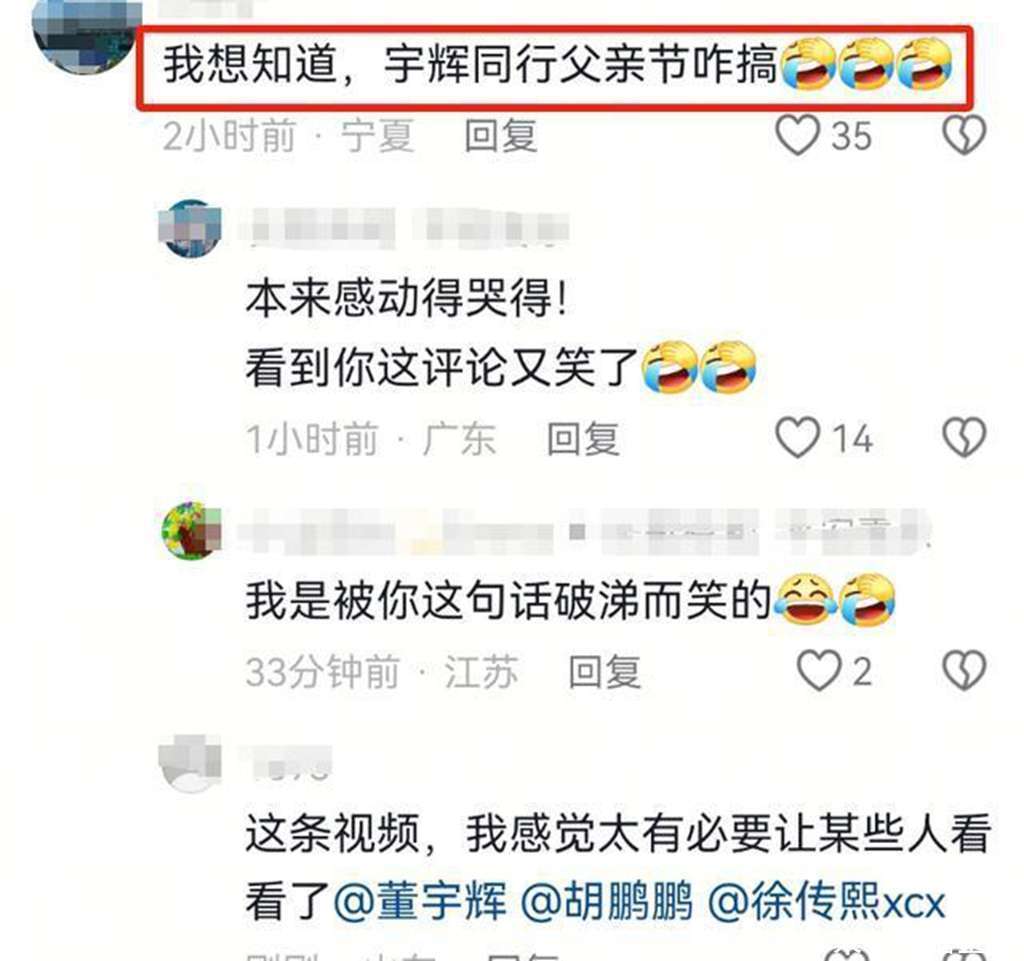The width and height of the screenshot is (1024, 961).
Task: Tap broken heart on the Jiangsu reply
Action: click(x=964, y=670)
